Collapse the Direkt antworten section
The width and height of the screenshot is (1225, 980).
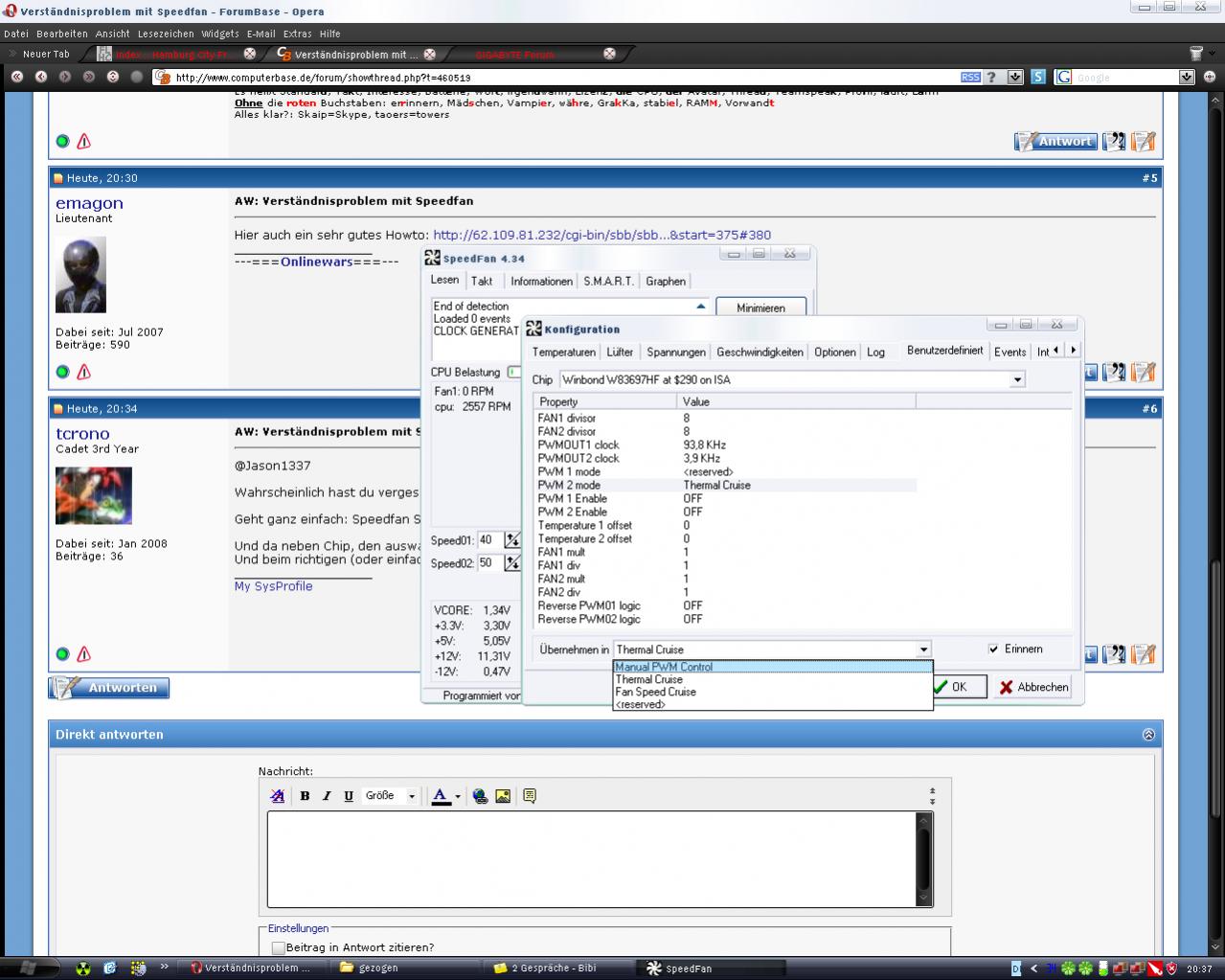point(1148,735)
